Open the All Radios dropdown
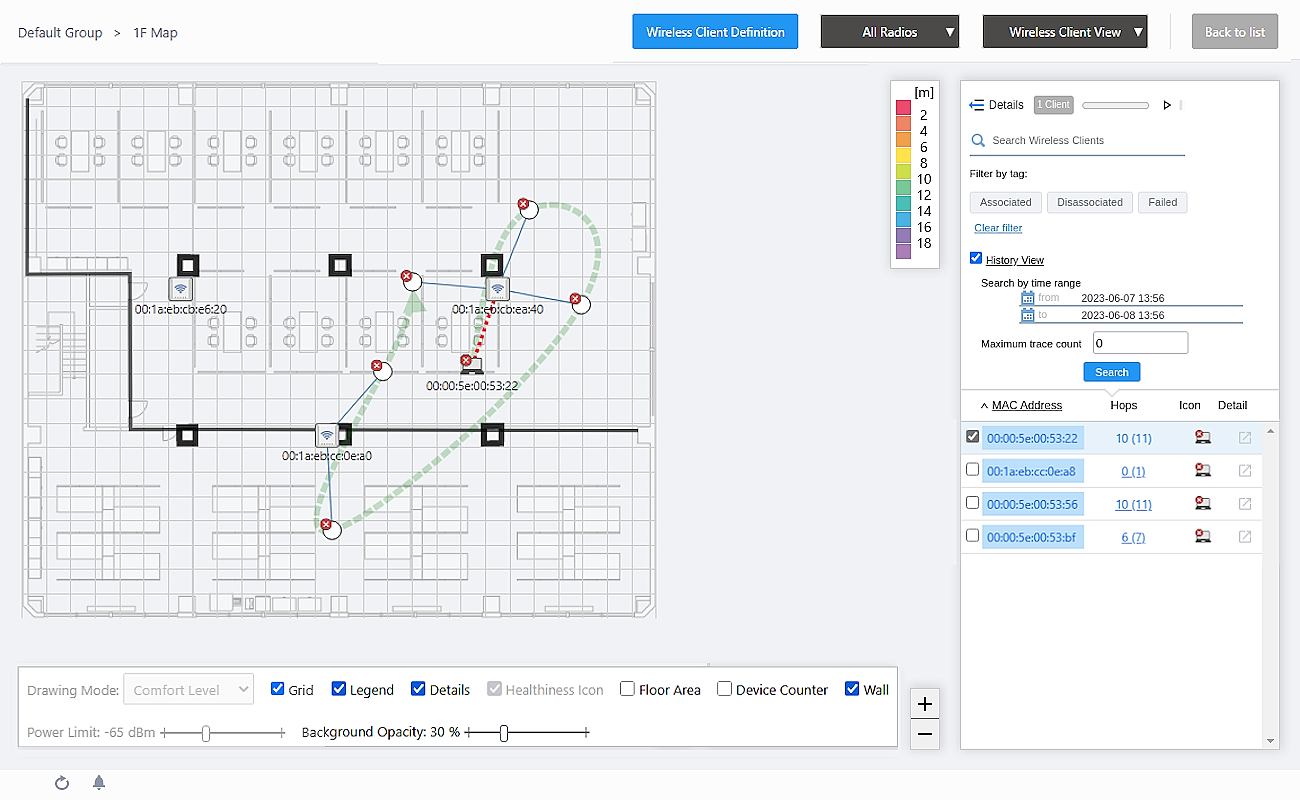Screen dimensions: 1300x800 coord(890,32)
